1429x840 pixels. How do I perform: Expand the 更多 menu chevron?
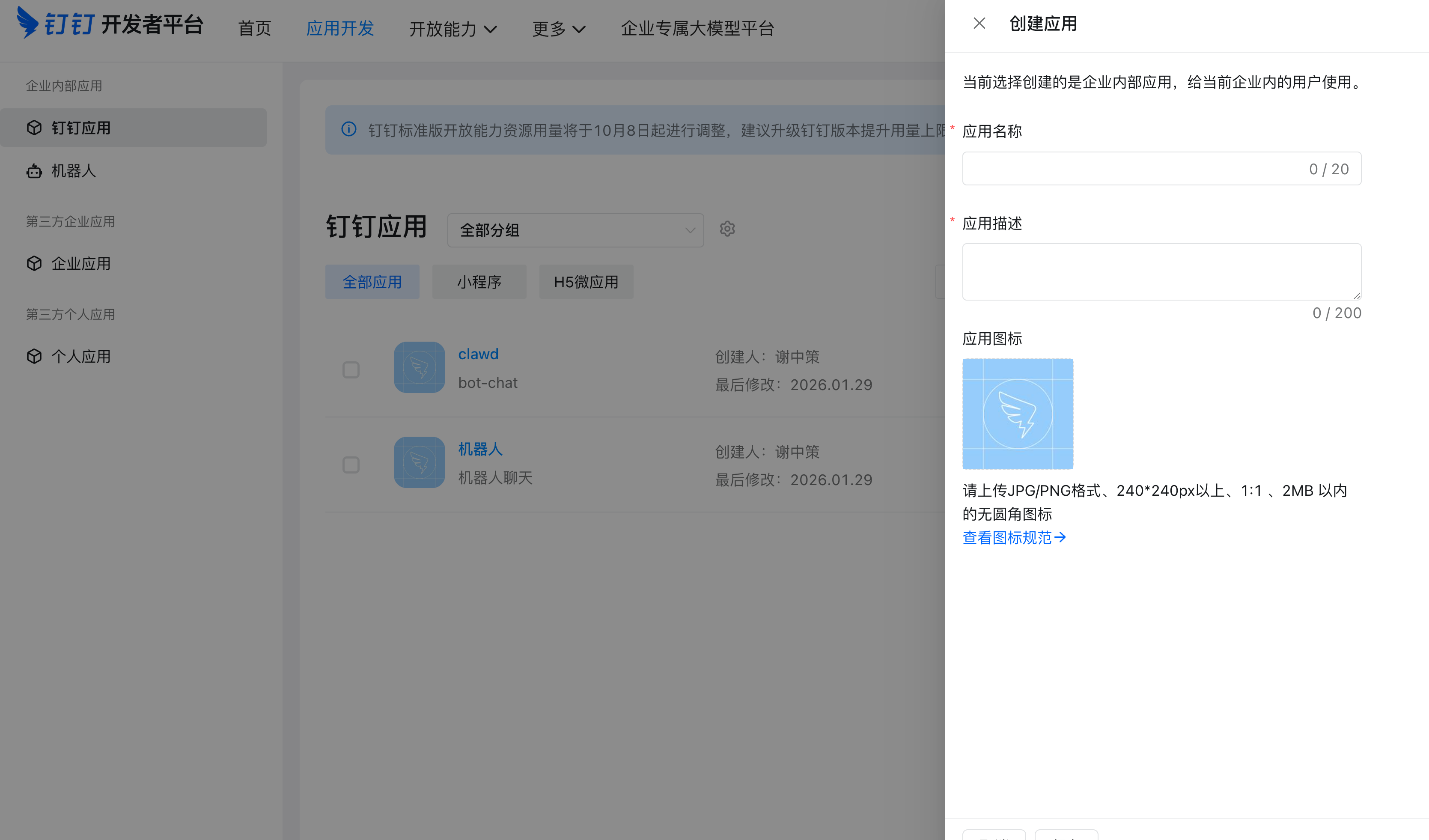click(x=578, y=29)
